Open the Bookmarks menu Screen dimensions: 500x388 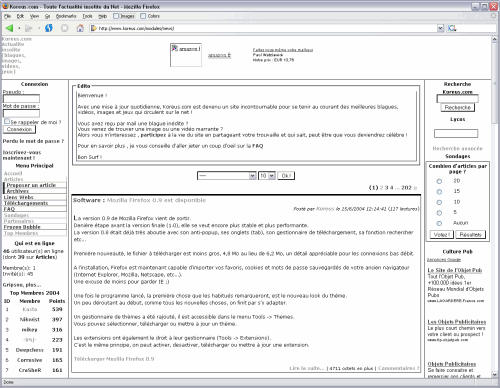pos(66,16)
